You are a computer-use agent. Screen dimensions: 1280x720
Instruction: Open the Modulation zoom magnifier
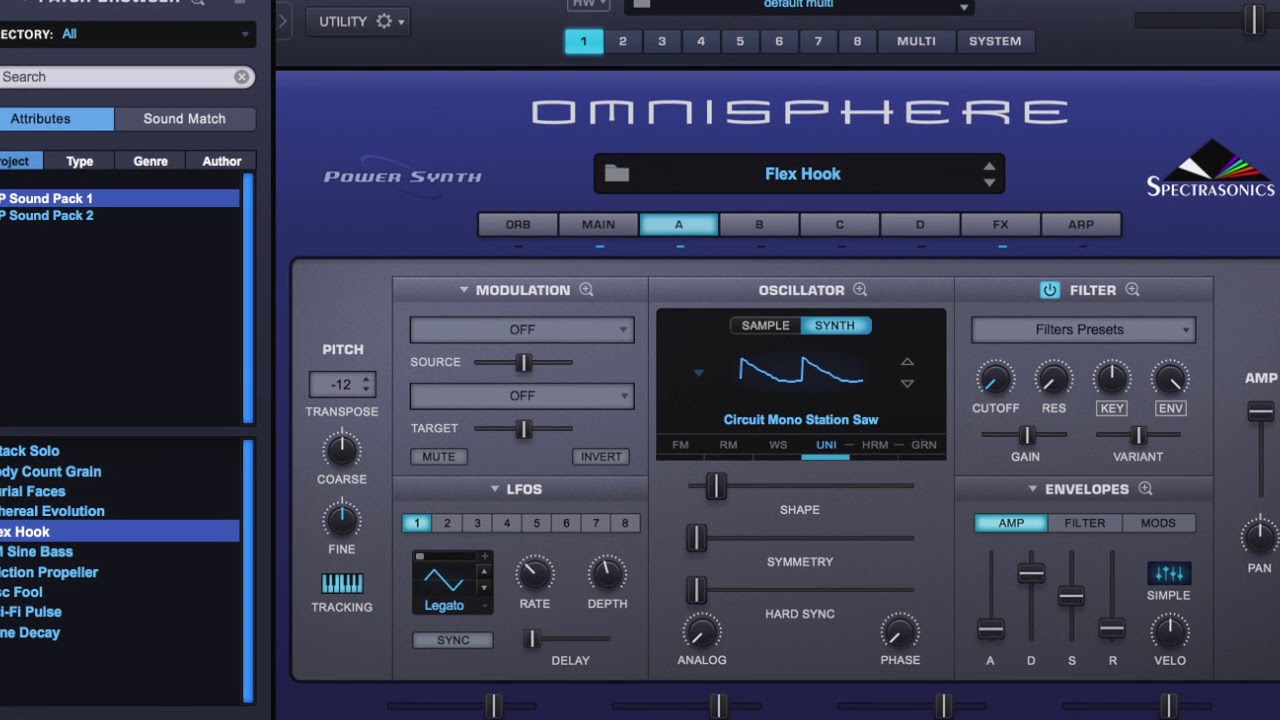click(x=587, y=290)
